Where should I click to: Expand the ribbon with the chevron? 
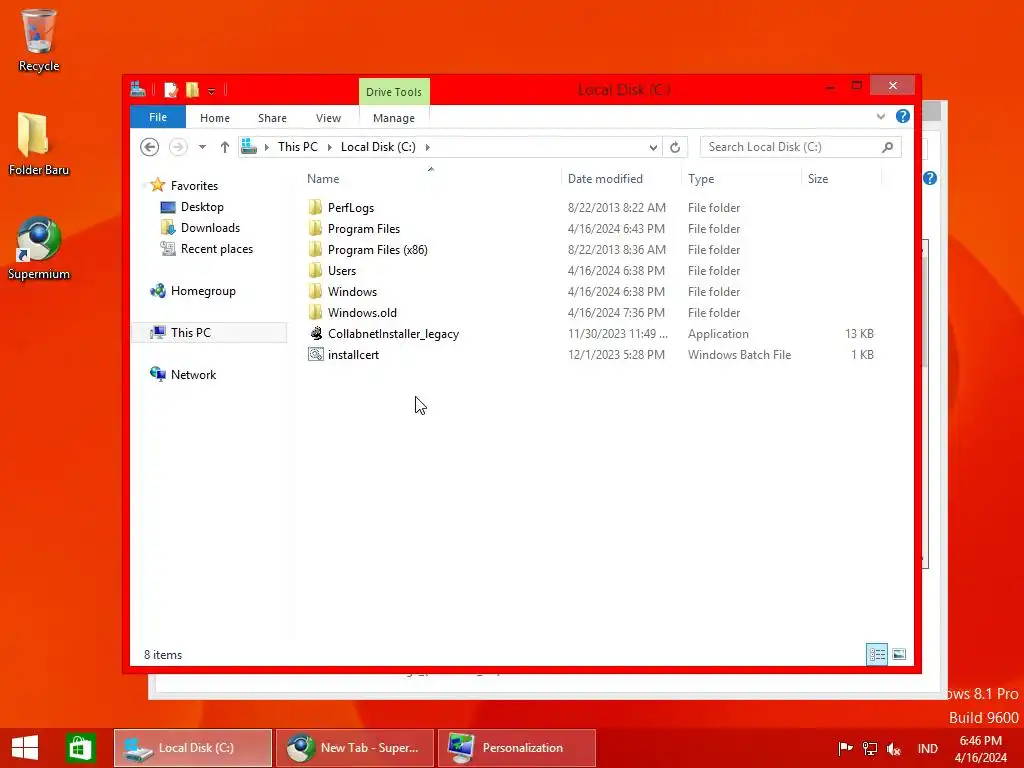coord(881,116)
